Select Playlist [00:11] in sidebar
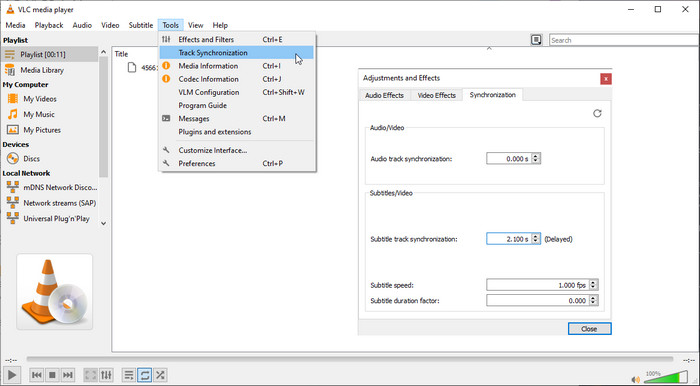The image size is (700, 386). click(x=49, y=54)
